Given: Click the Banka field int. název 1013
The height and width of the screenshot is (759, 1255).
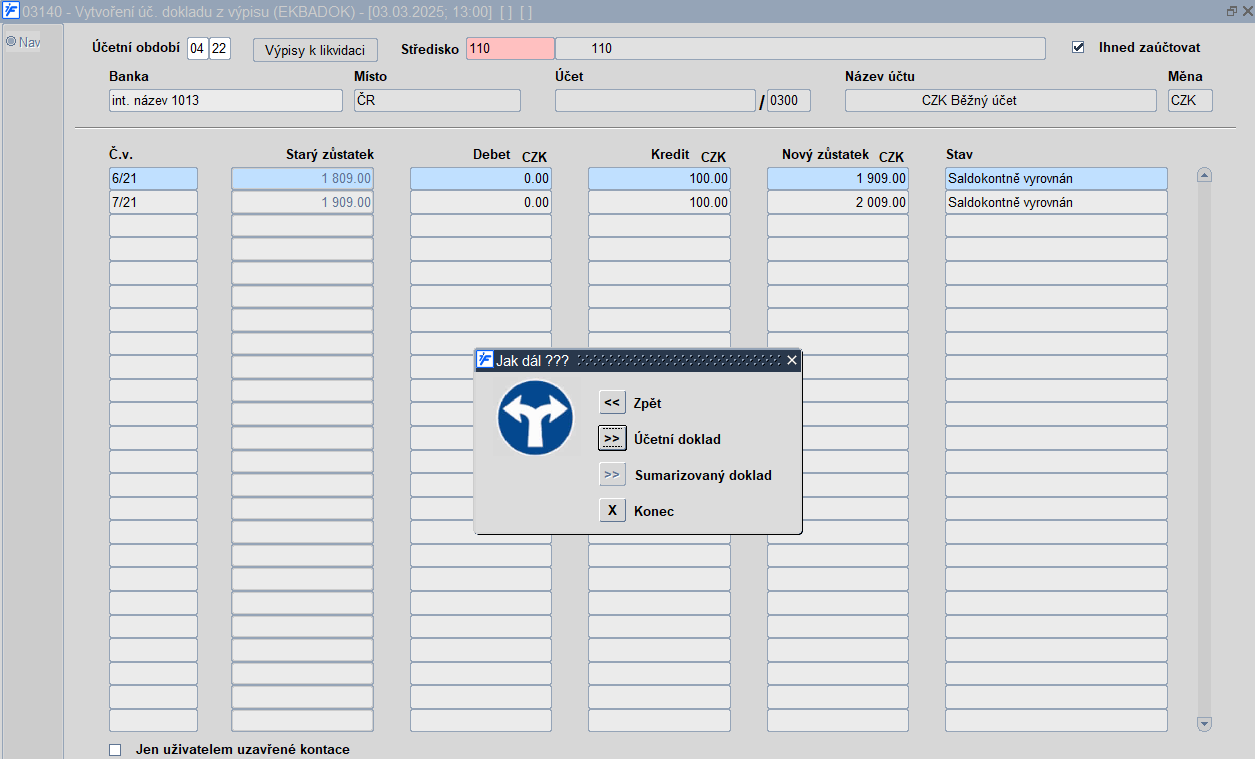Looking at the screenshot, I should tap(226, 100).
